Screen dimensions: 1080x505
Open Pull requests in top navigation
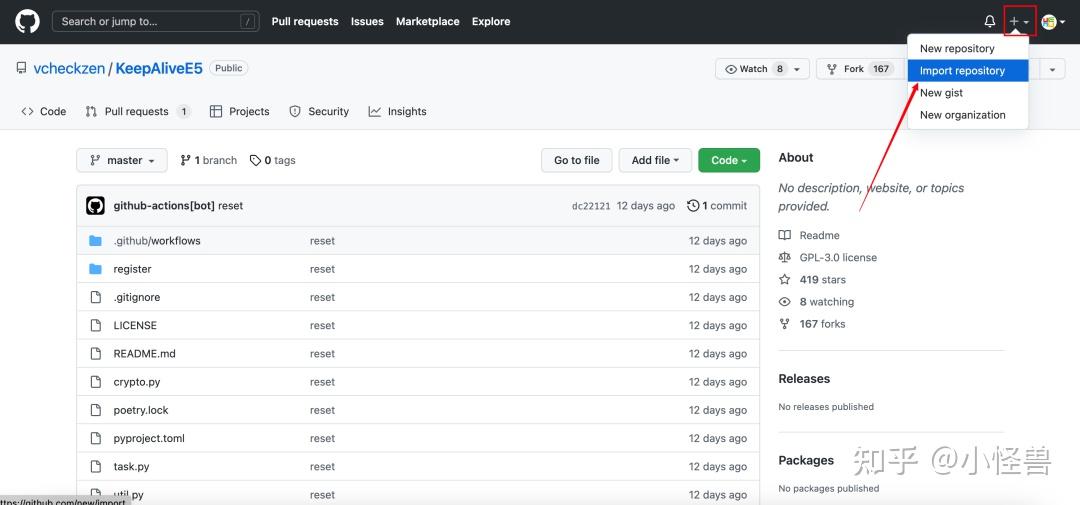305,21
